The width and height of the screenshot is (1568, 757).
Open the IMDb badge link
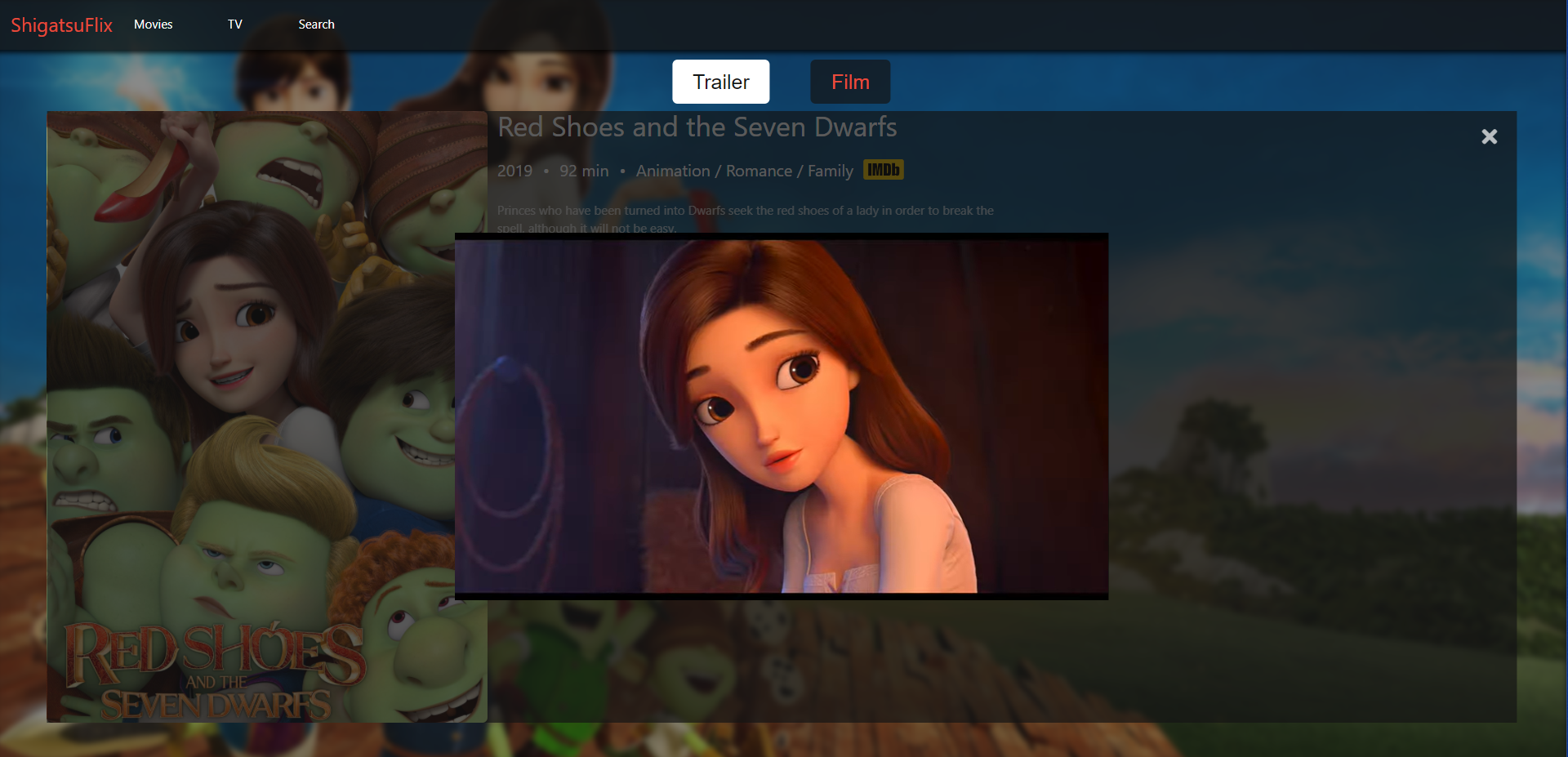coord(884,170)
